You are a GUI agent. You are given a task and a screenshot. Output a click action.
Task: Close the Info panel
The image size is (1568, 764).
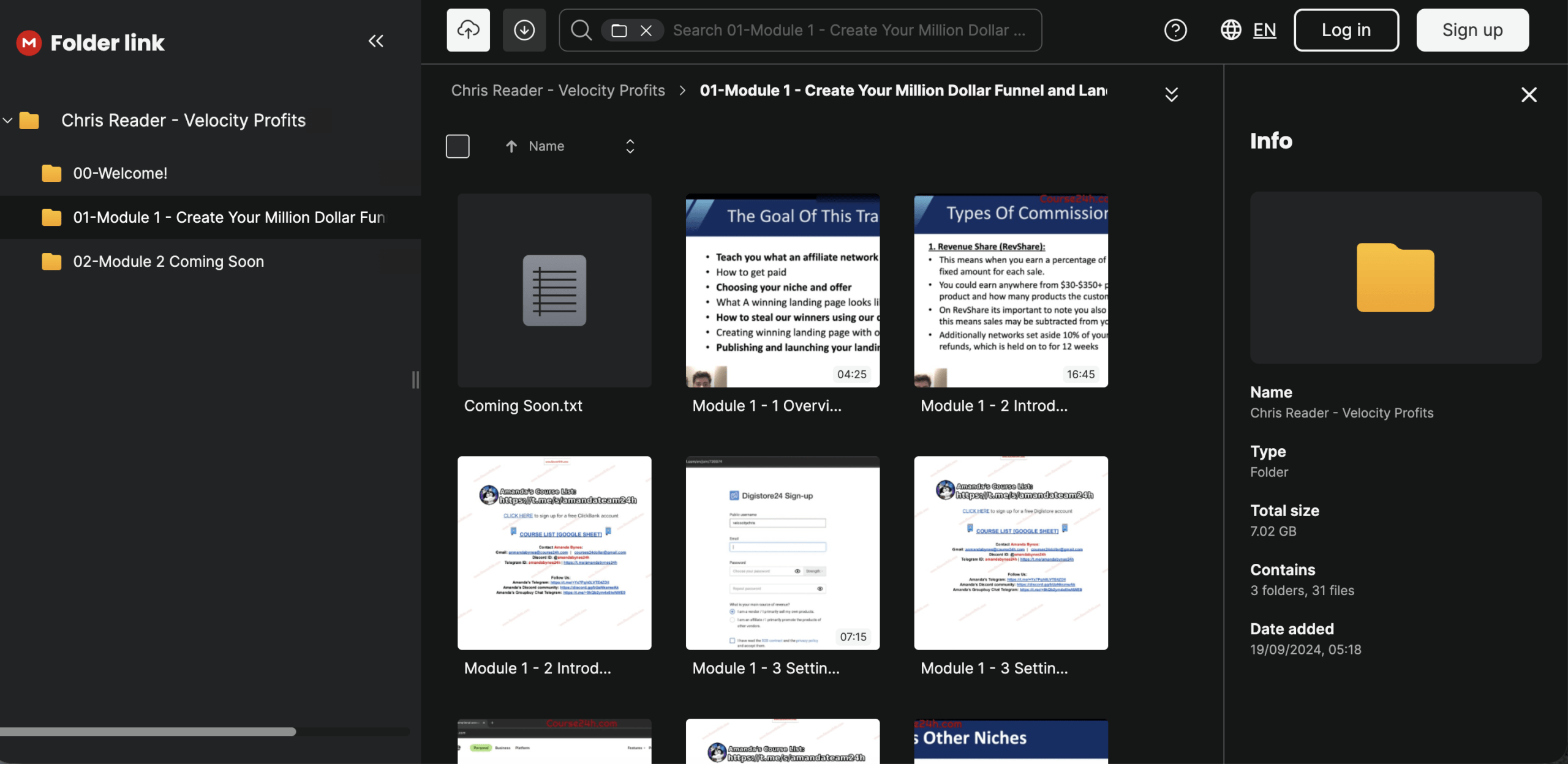tap(1529, 94)
